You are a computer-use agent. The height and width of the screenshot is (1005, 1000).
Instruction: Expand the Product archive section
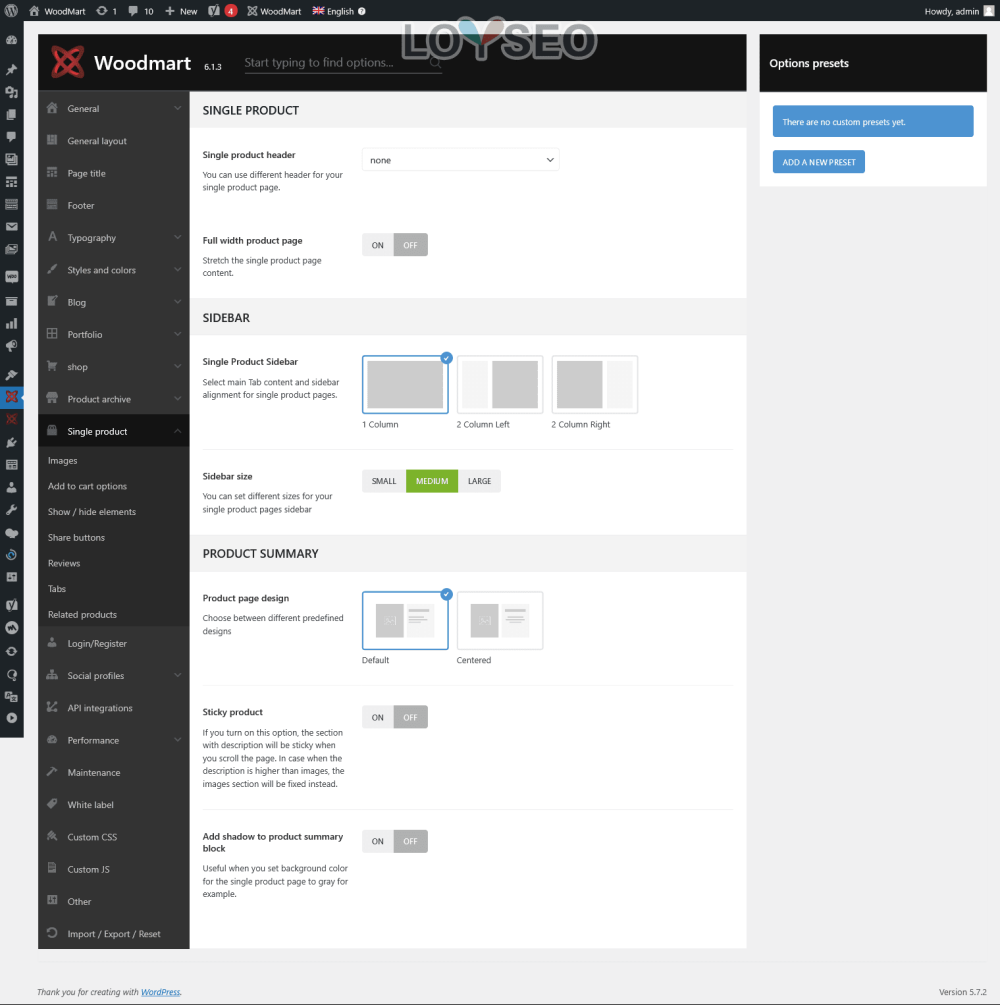pyautogui.click(x=113, y=399)
